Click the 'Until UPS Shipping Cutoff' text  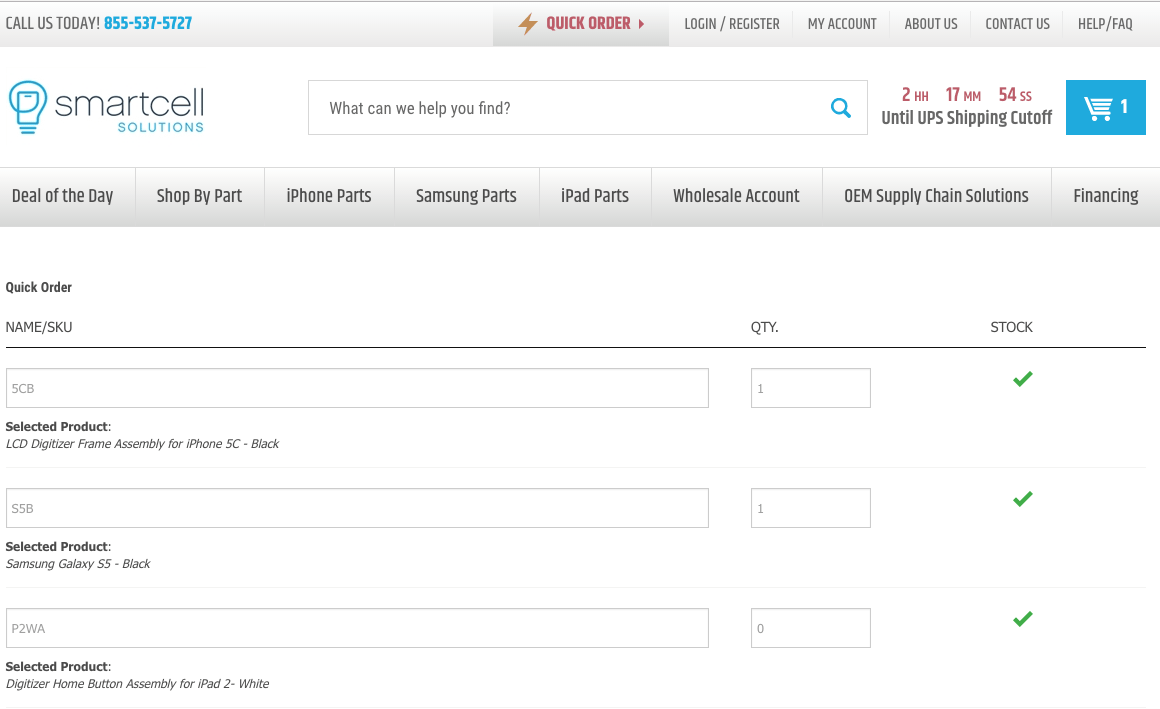pos(966,118)
